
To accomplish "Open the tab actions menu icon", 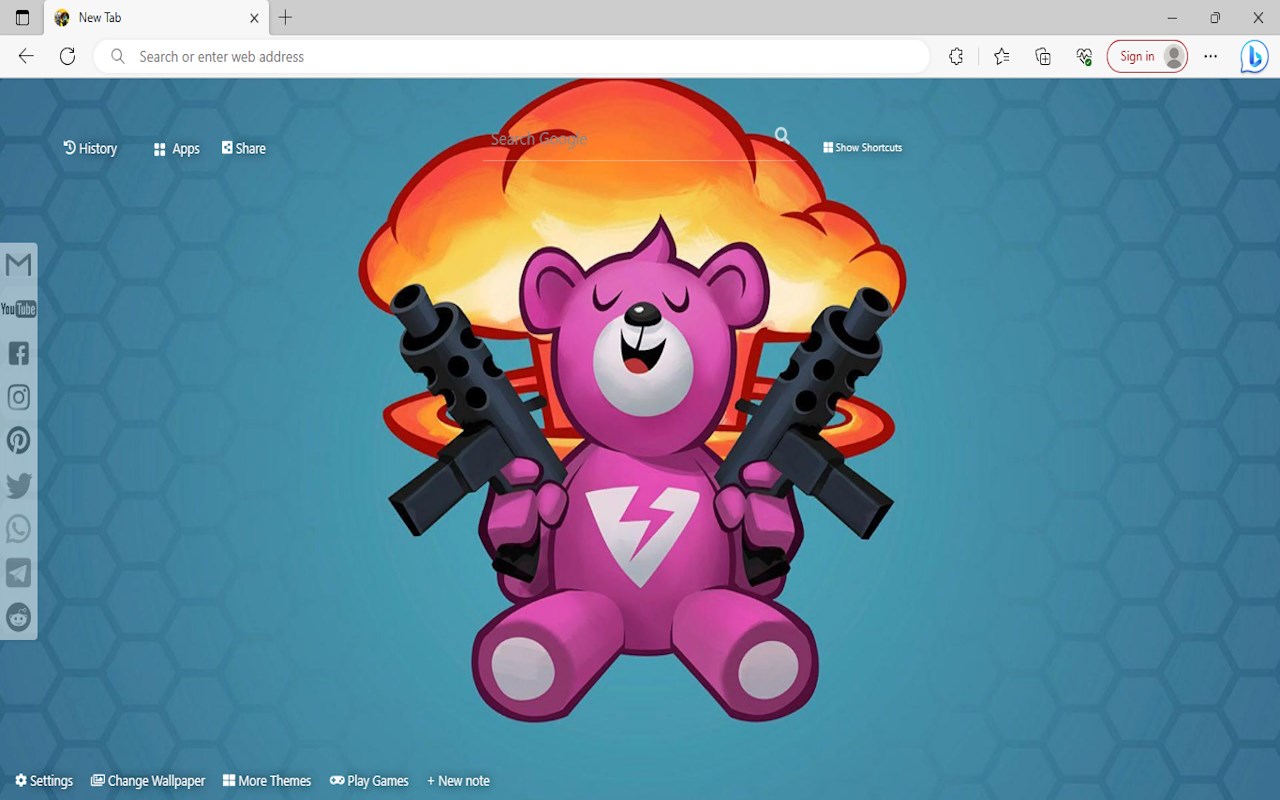I will click(22, 18).
